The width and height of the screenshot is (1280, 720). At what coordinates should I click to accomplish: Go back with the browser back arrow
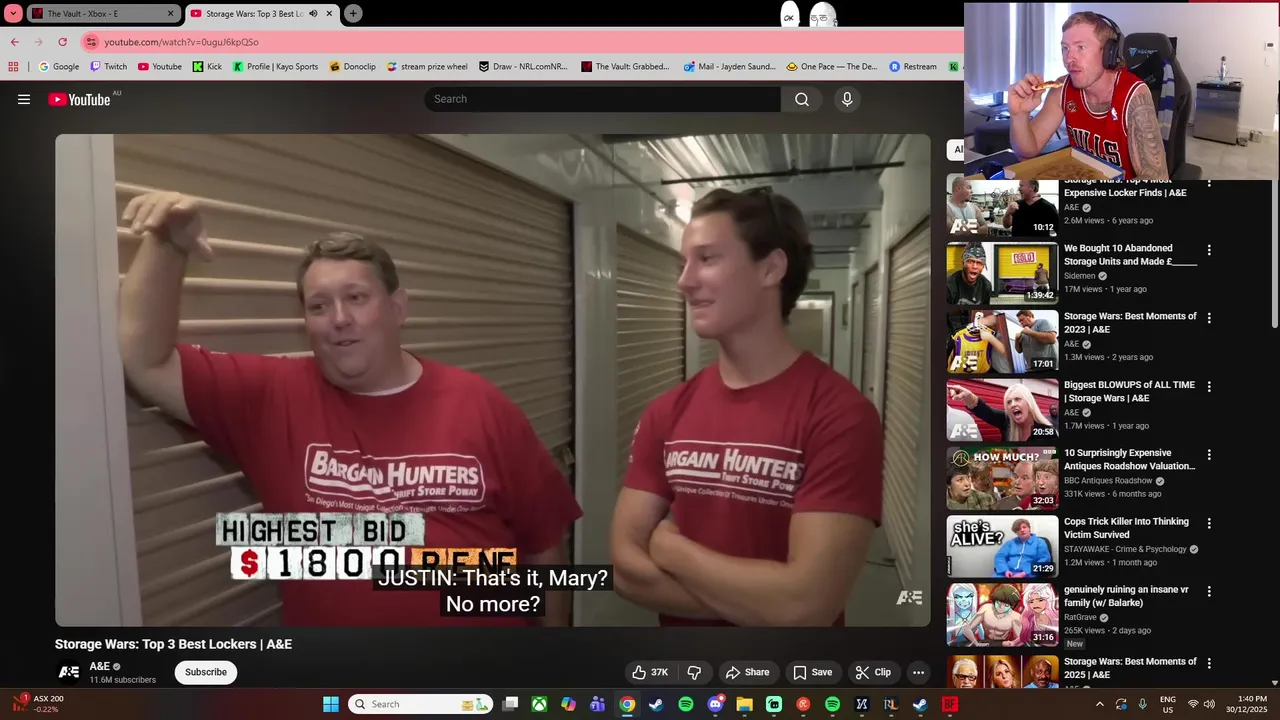coord(14,42)
